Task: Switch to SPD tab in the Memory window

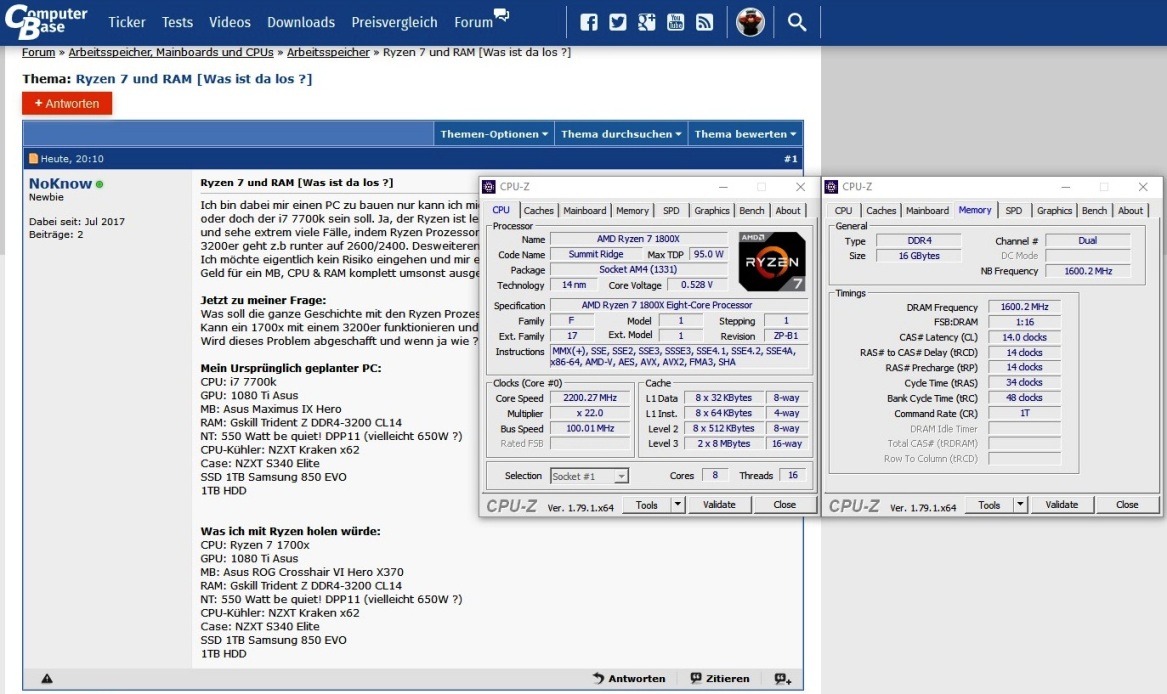Action: click(1014, 211)
